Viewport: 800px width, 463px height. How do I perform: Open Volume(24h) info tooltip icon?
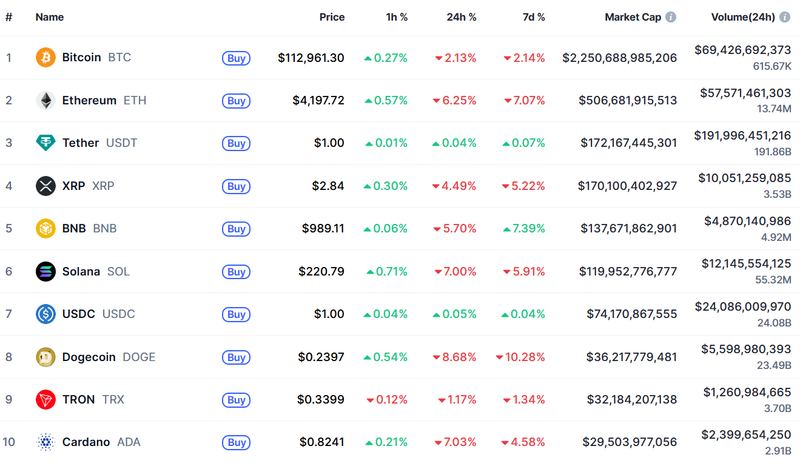coord(785,18)
